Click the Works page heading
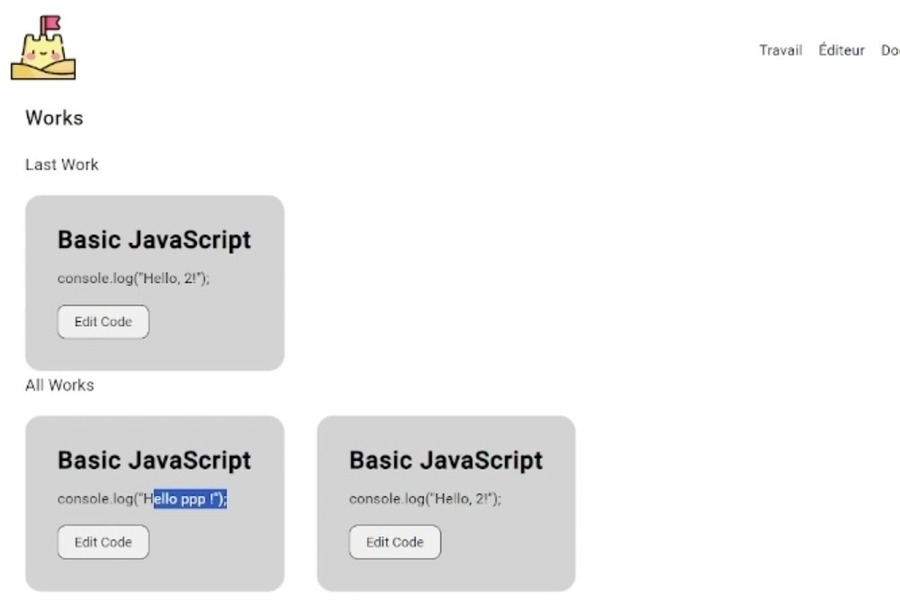The width and height of the screenshot is (900, 604). tap(55, 118)
